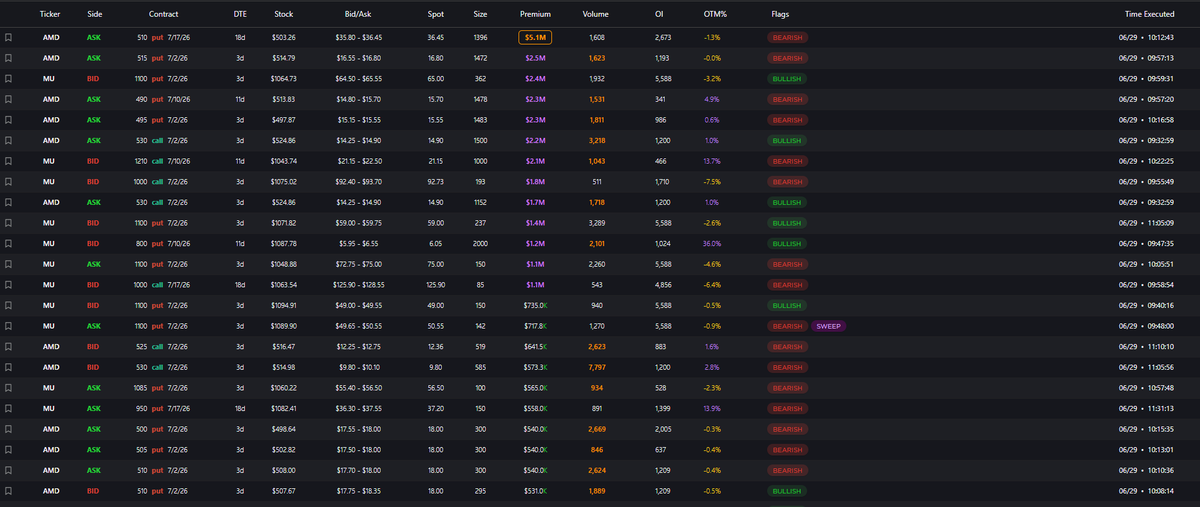The height and width of the screenshot is (507, 1200).
Task: Bookmark the AMD 495 put row
Action: point(9,120)
